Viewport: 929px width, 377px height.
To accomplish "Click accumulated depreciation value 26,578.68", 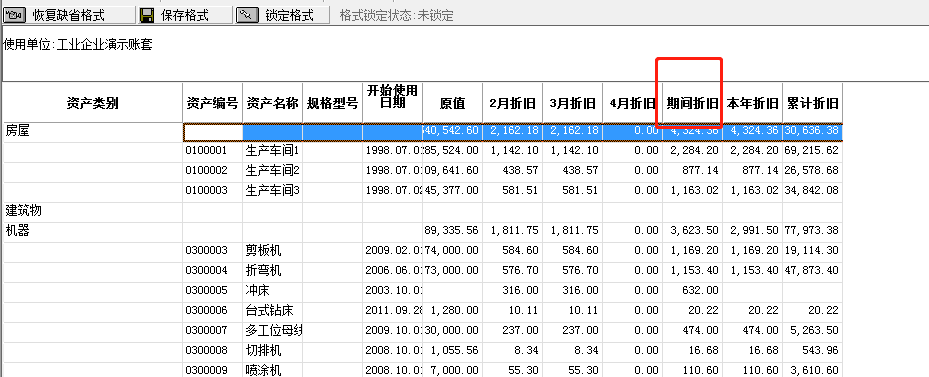I will [x=813, y=171].
